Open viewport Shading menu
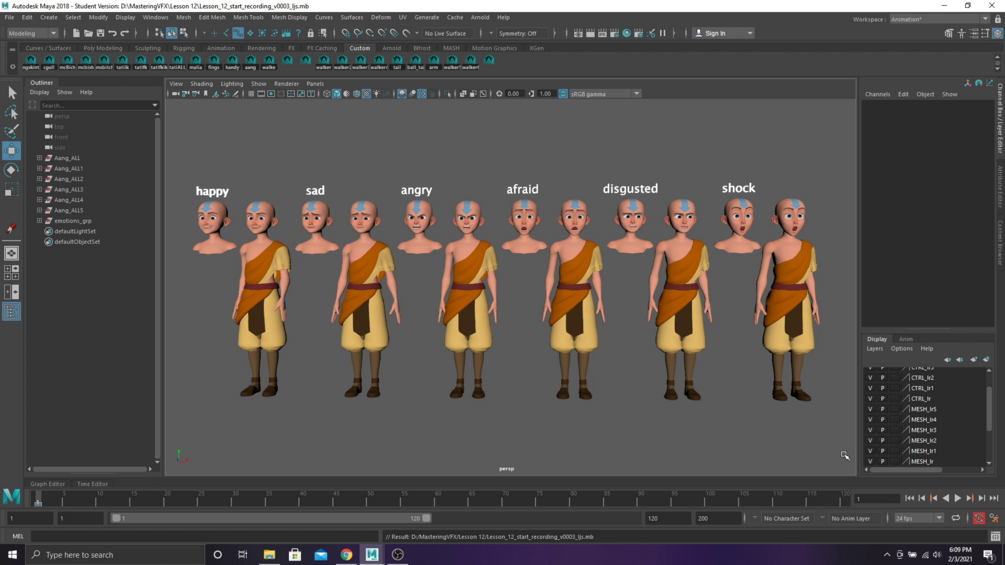 tap(201, 84)
